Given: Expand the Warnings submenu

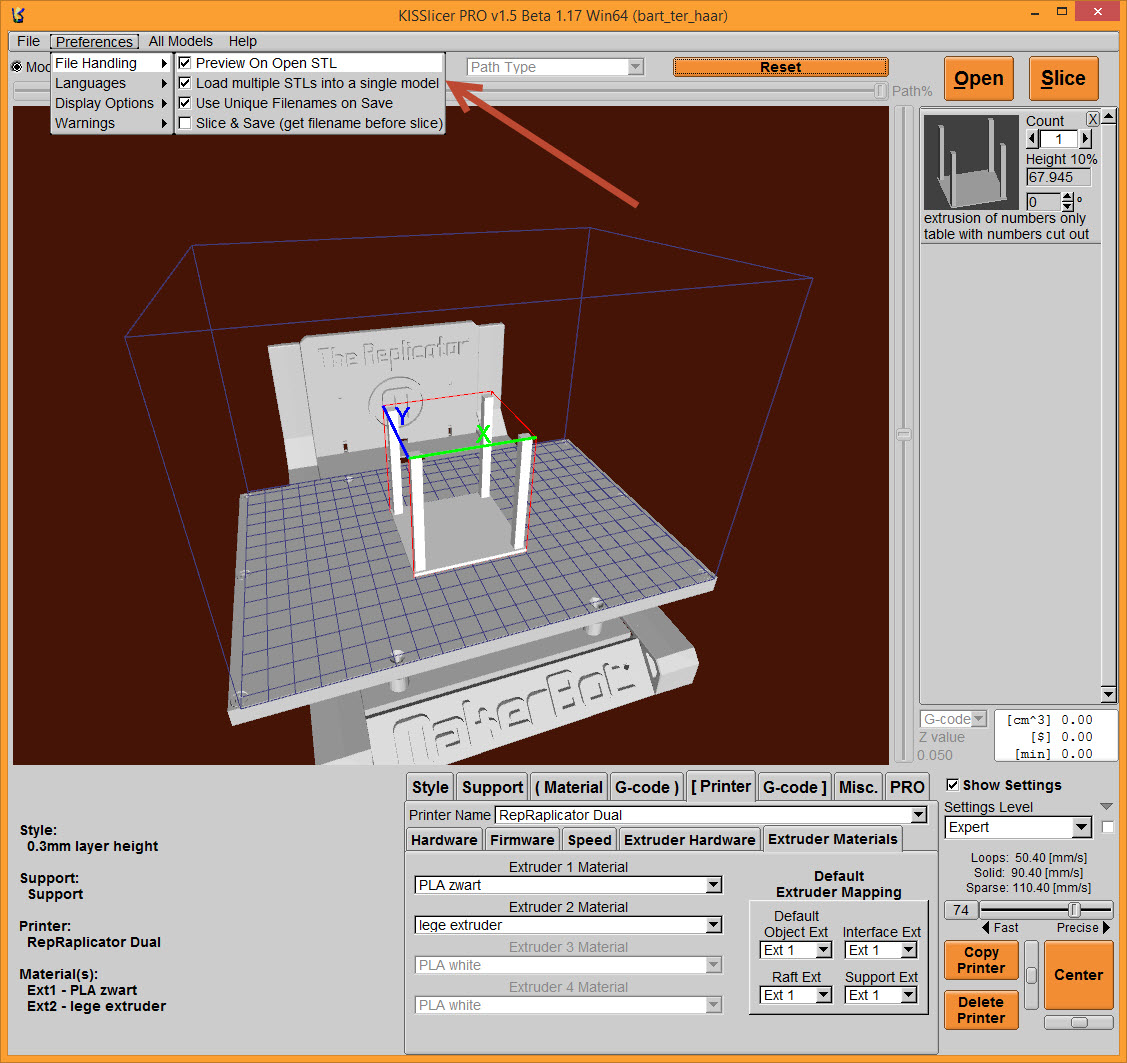Looking at the screenshot, I should 111,123.
